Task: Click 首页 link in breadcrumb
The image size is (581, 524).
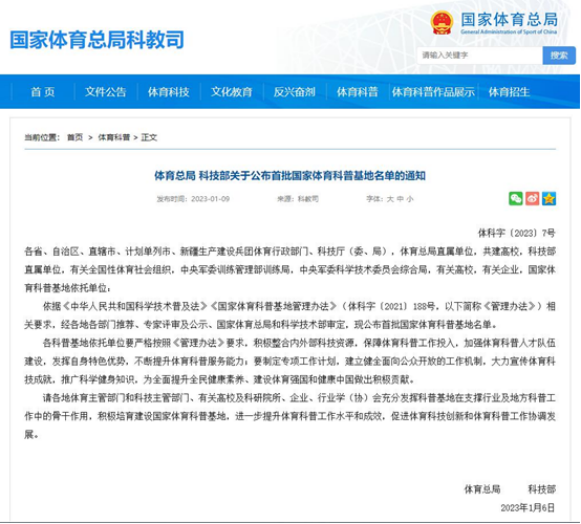Action: [x=75, y=137]
